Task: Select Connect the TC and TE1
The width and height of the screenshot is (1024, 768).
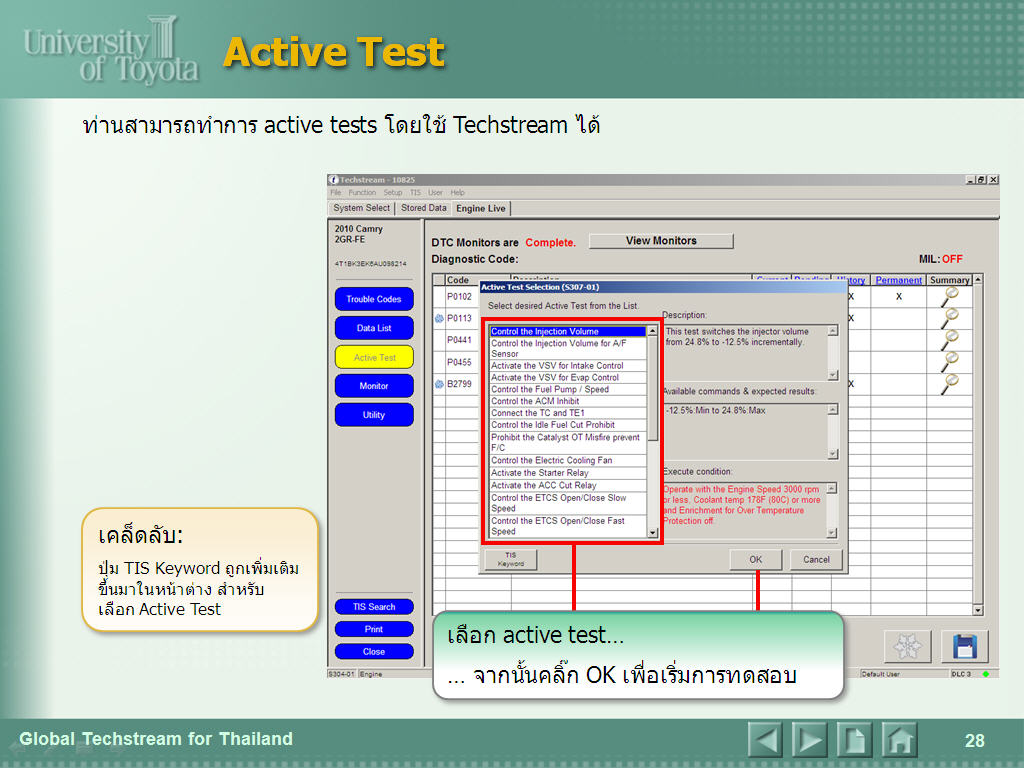Action: [x=568, y=413]
